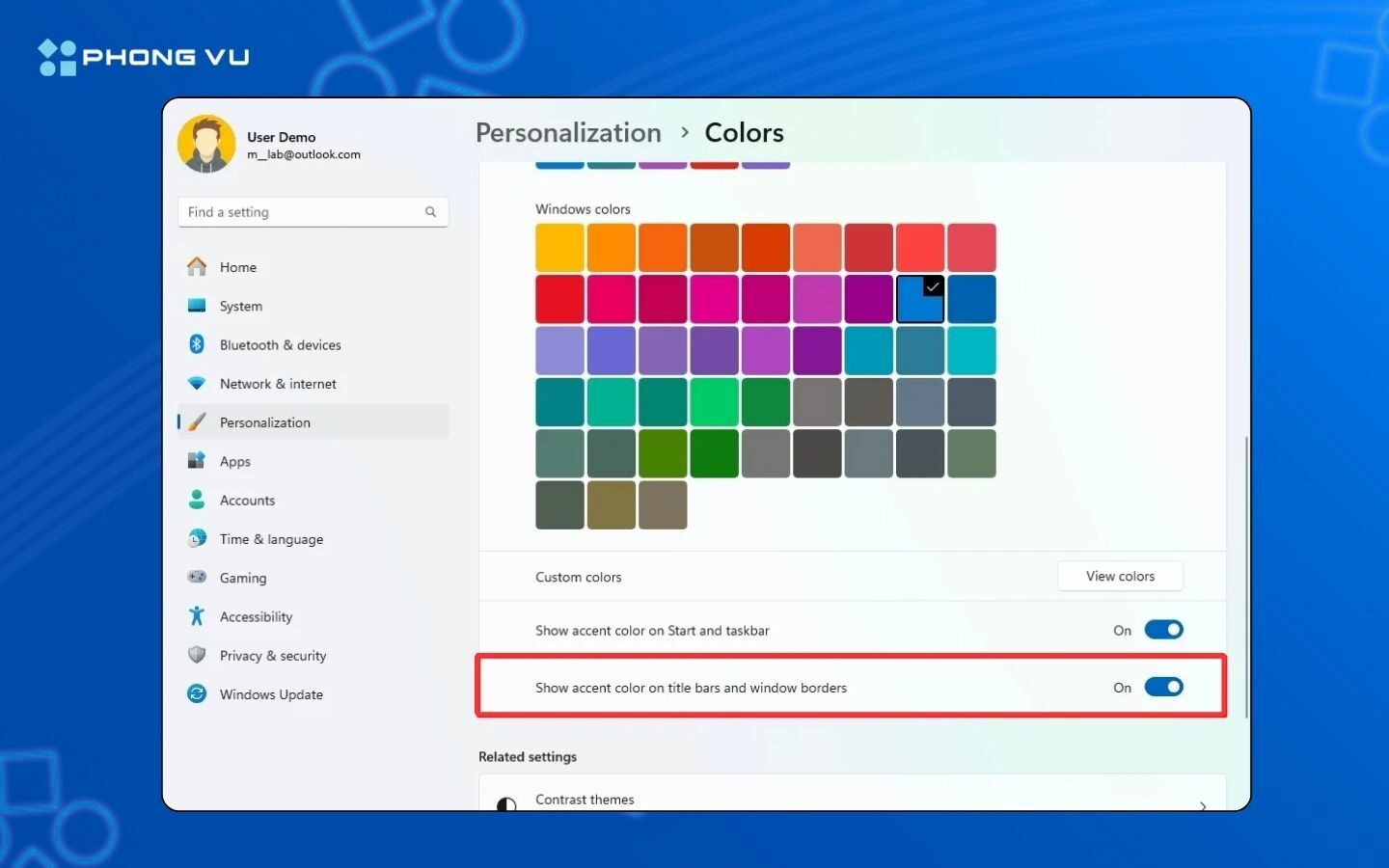Click the System monitor icon
The width and height of the screenshot is (1389, 868).
[197, 306]
